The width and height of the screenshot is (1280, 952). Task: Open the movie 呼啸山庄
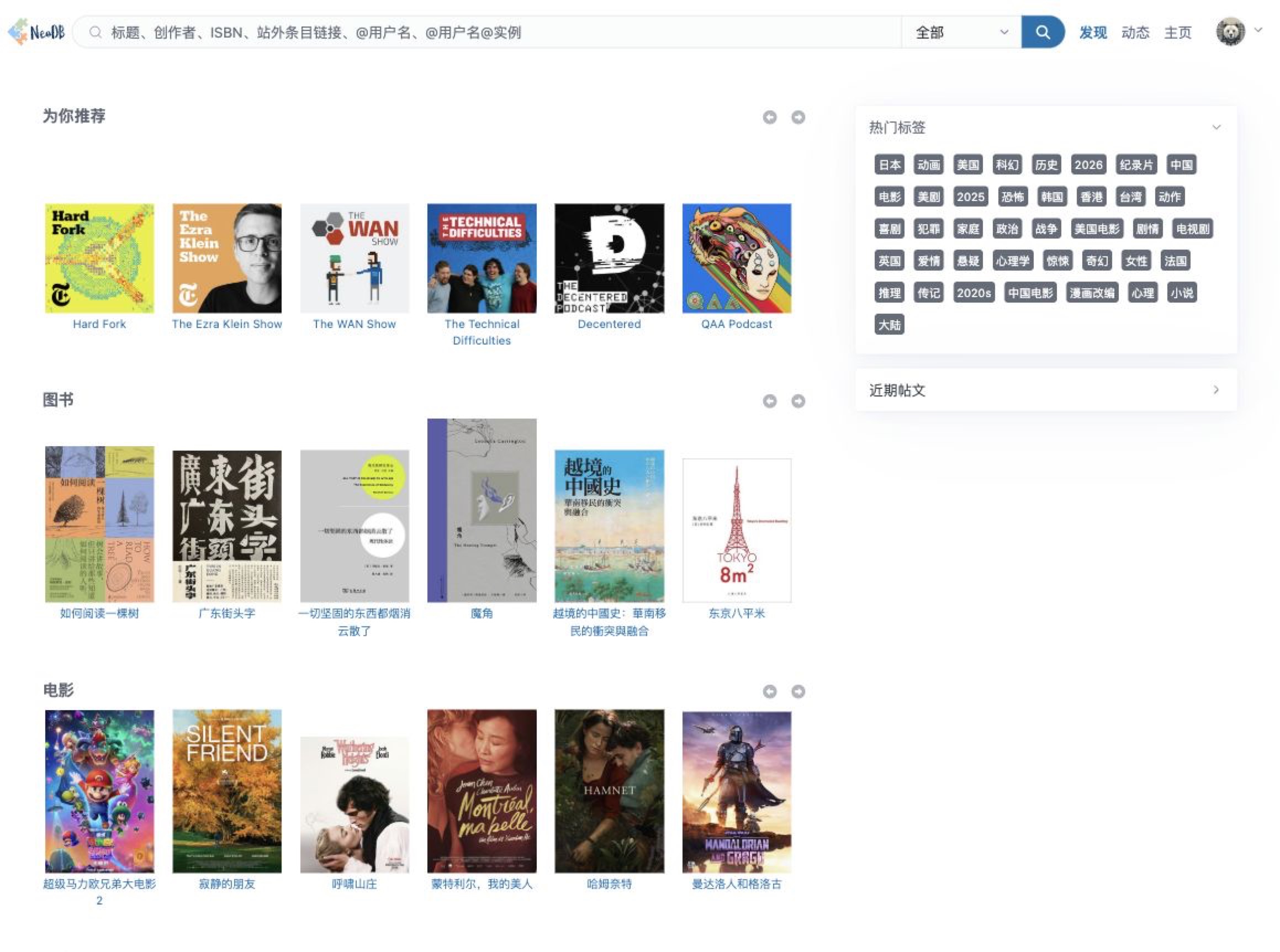coord(355,884)
